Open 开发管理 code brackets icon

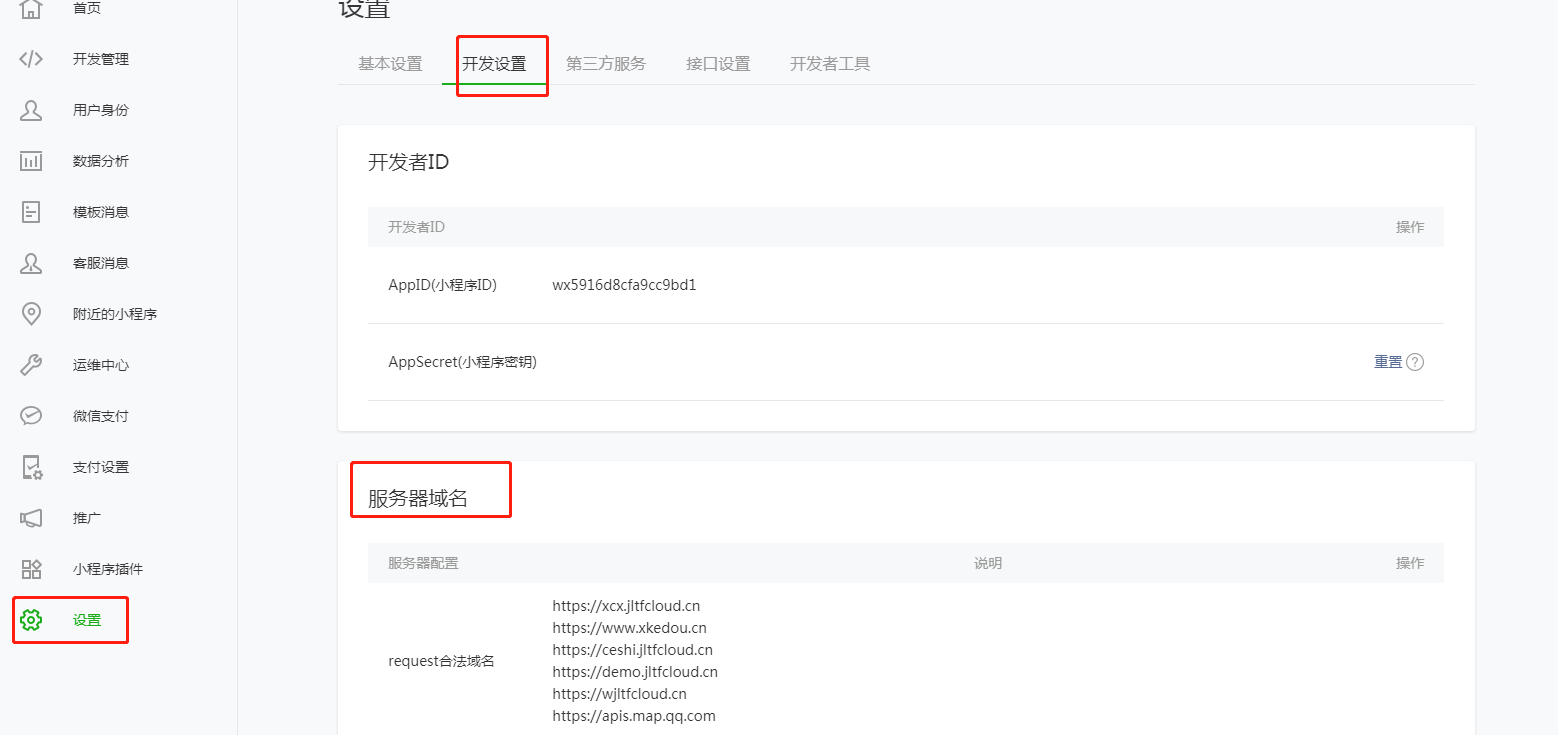[x=31, y=59]
